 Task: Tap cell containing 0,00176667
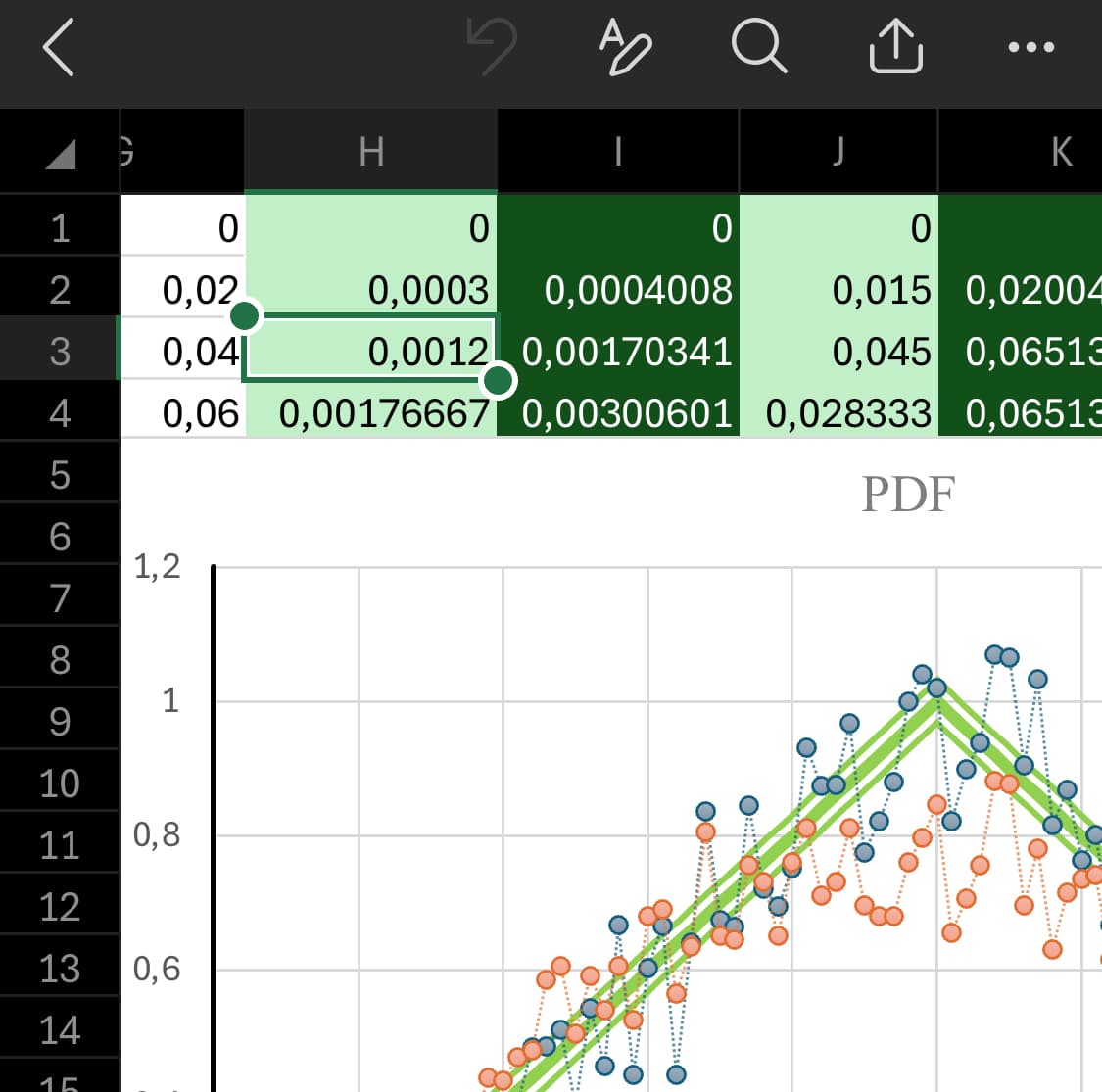pyautogui.click(x=372, y=413)
